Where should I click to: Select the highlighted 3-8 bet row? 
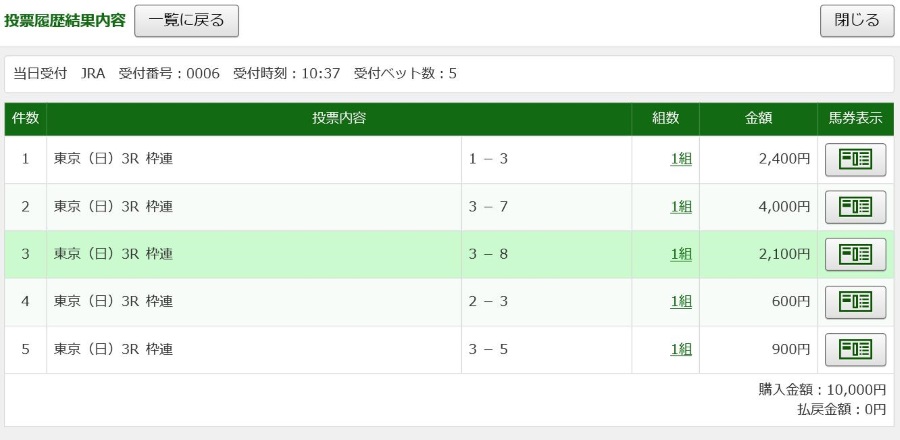pos(449,254)
